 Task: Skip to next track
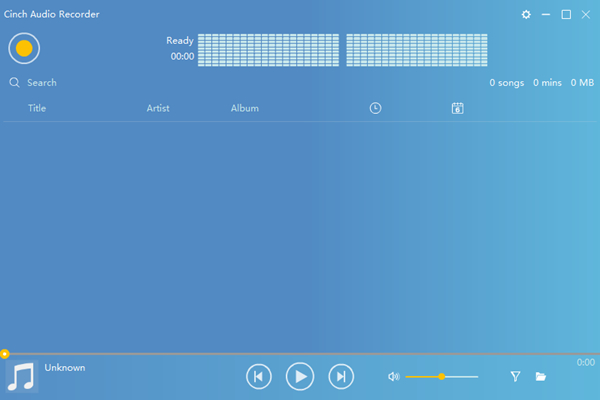341,376
